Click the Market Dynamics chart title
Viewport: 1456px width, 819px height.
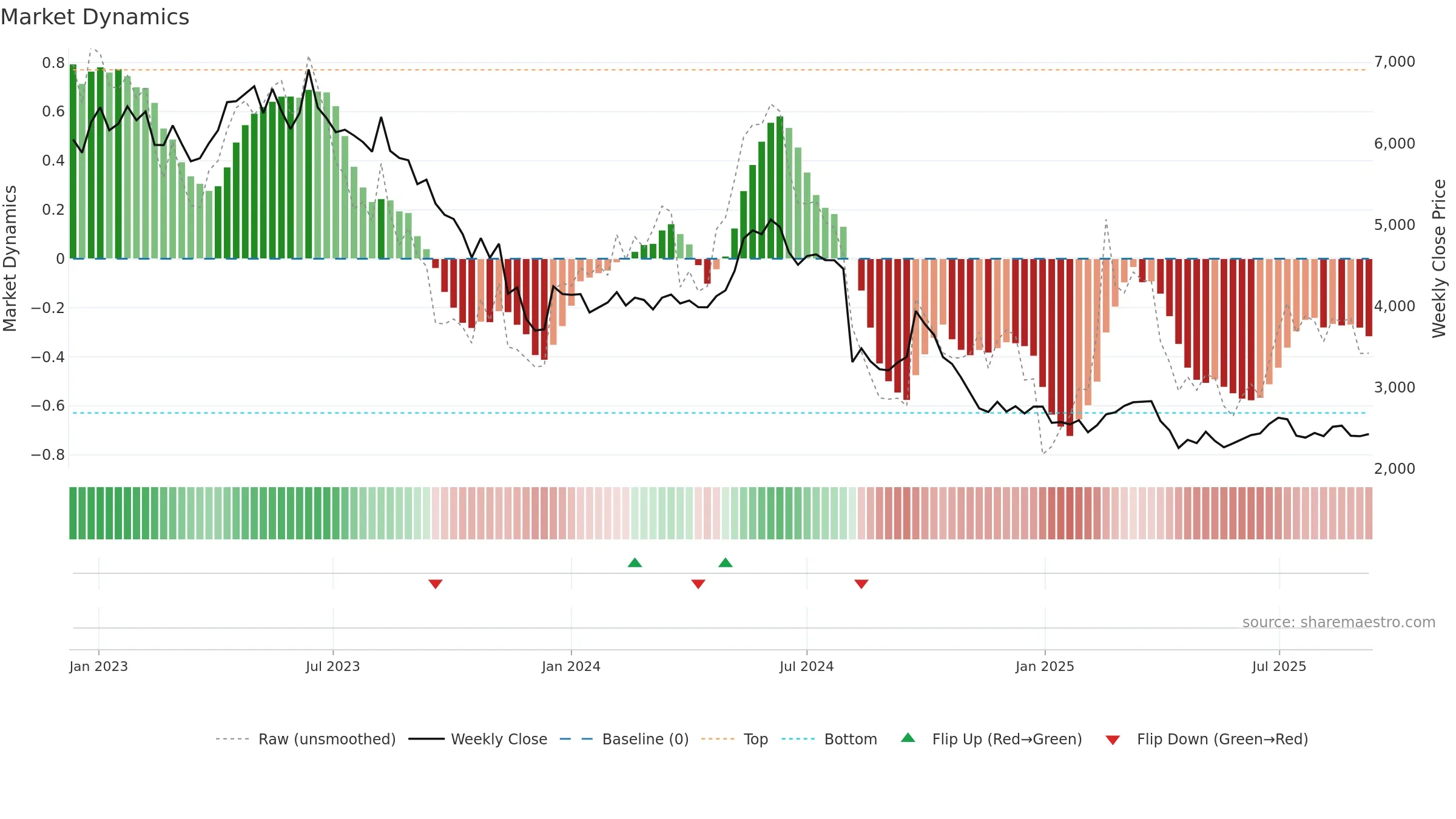pos(95,17)
